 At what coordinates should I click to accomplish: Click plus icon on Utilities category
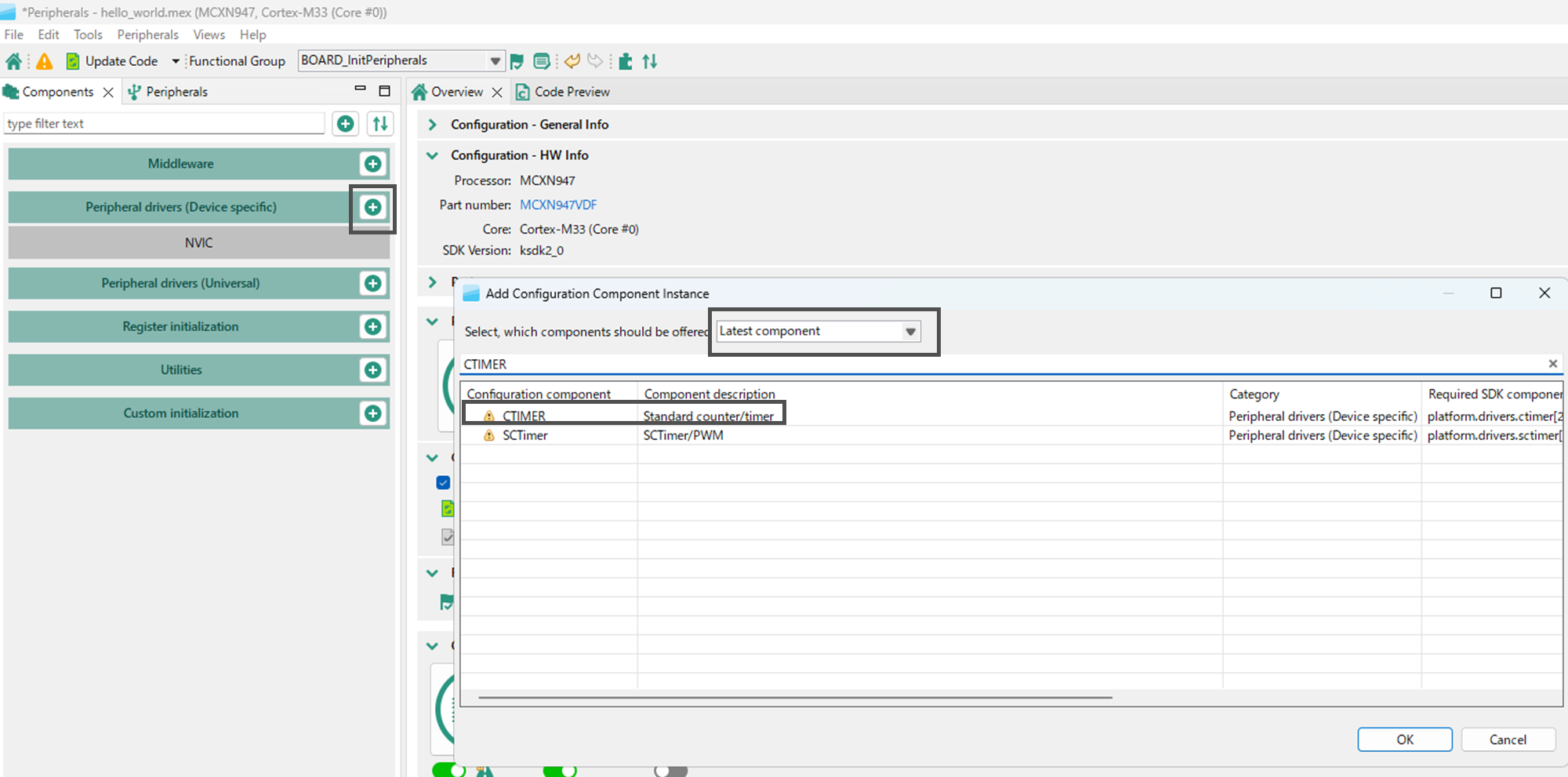click(x=373, y=370)
